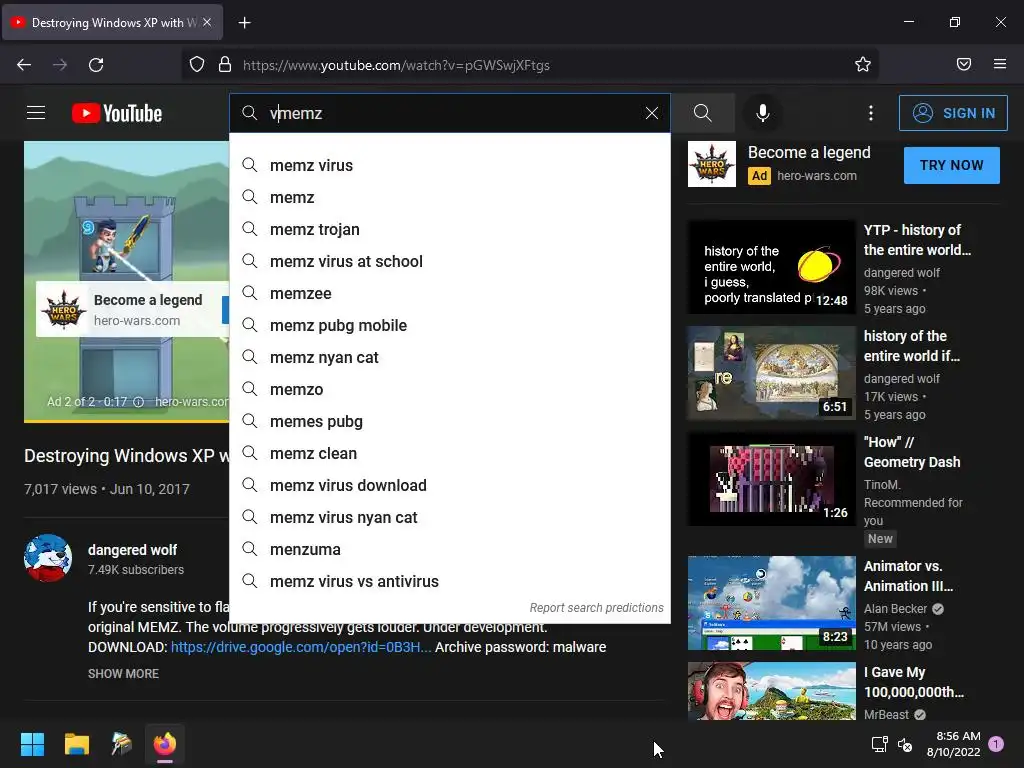Focus the YouTube search input field
The image size is (1024, 768).
coord(451,113)
